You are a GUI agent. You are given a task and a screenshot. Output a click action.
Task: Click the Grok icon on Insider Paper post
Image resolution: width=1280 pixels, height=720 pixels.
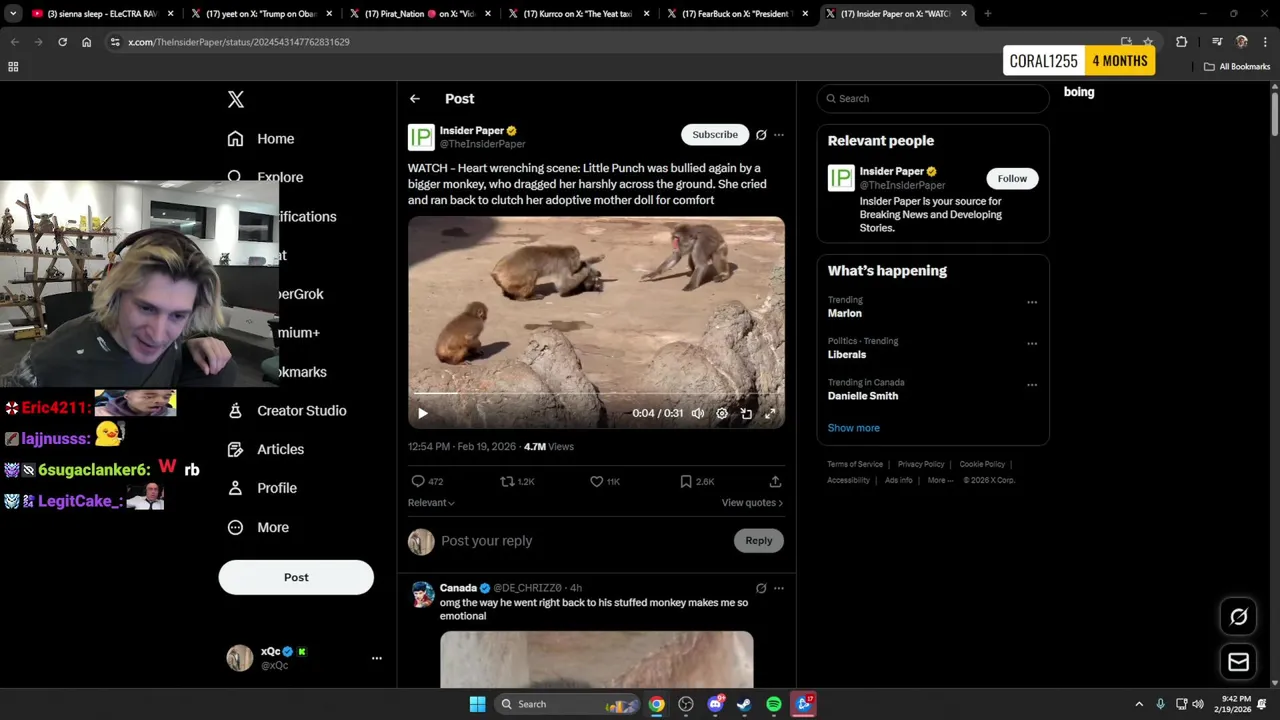pos(761,135)
